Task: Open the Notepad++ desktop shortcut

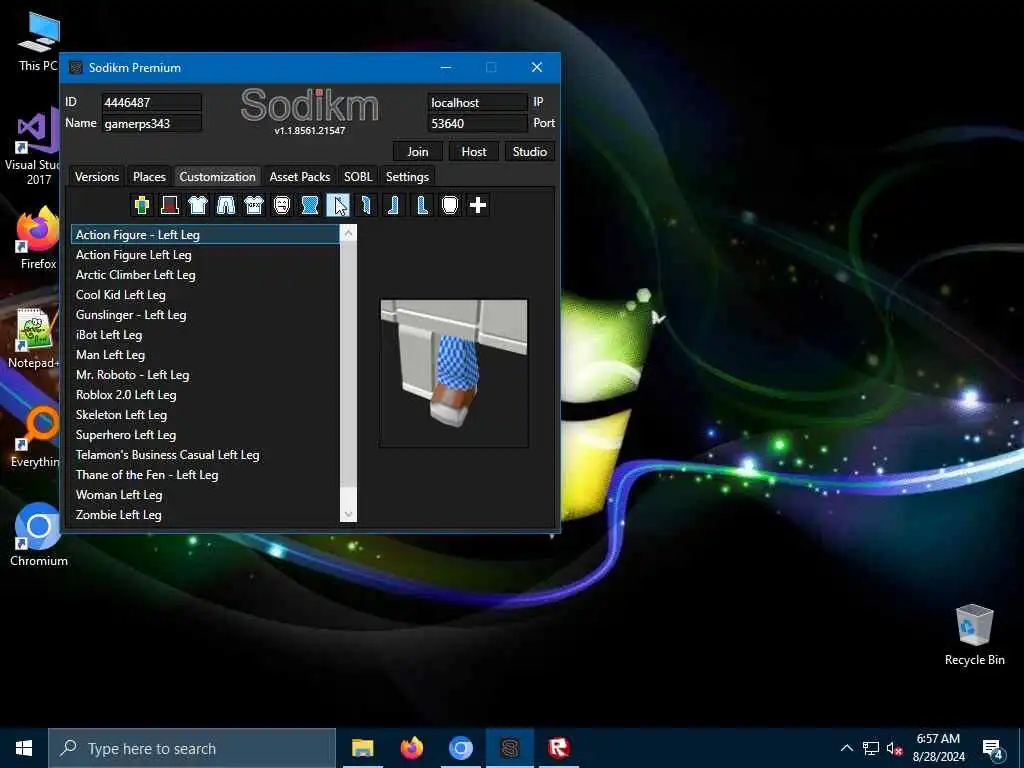Action: pos(34,338)
